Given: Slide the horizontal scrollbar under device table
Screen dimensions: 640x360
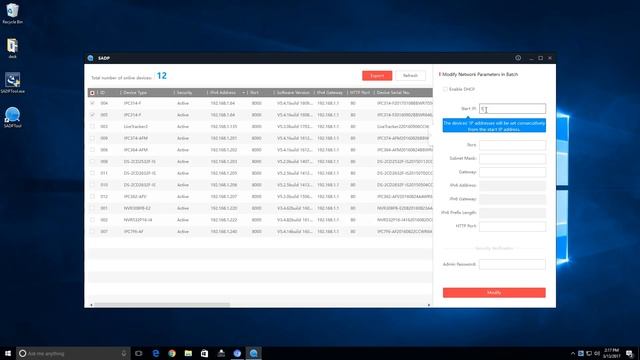Looking at the screenshot, I should (x=162, y=304).
